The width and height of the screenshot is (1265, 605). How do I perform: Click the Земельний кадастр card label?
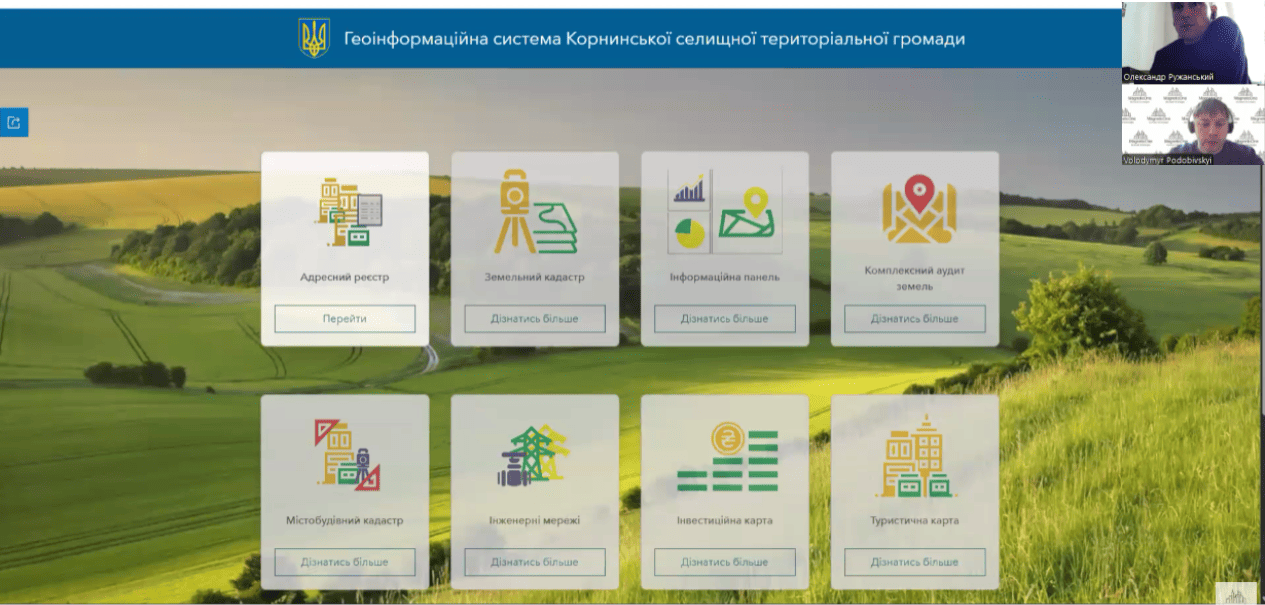click(x=535, y=277)
